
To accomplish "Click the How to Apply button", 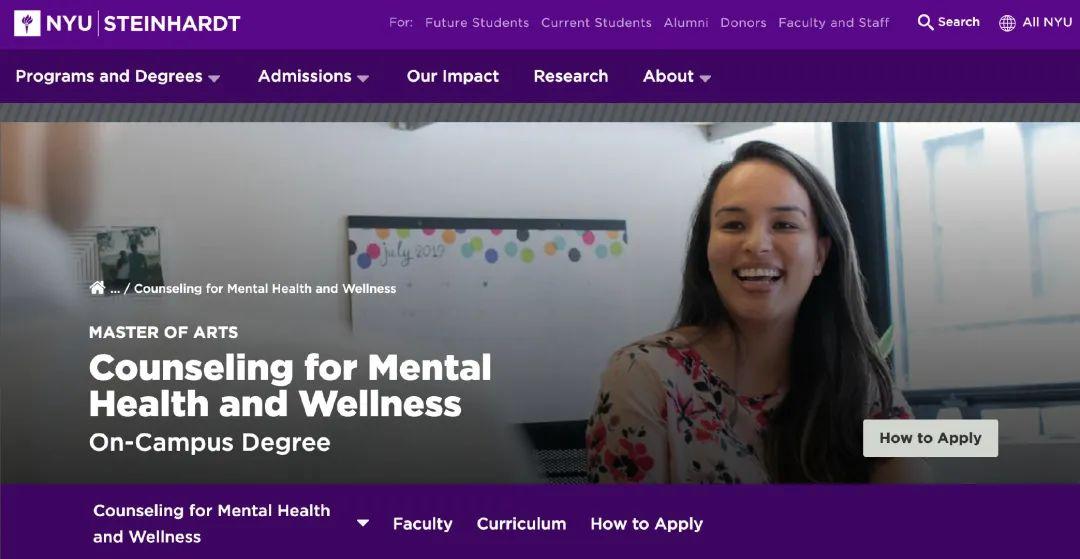I will 930,438.
